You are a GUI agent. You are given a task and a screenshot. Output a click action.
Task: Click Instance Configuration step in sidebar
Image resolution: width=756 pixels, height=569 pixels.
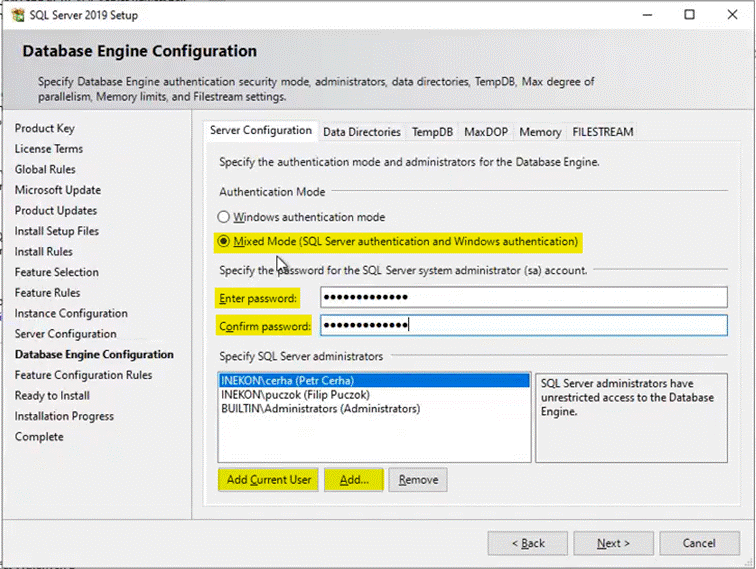click(x=71, y=313)
